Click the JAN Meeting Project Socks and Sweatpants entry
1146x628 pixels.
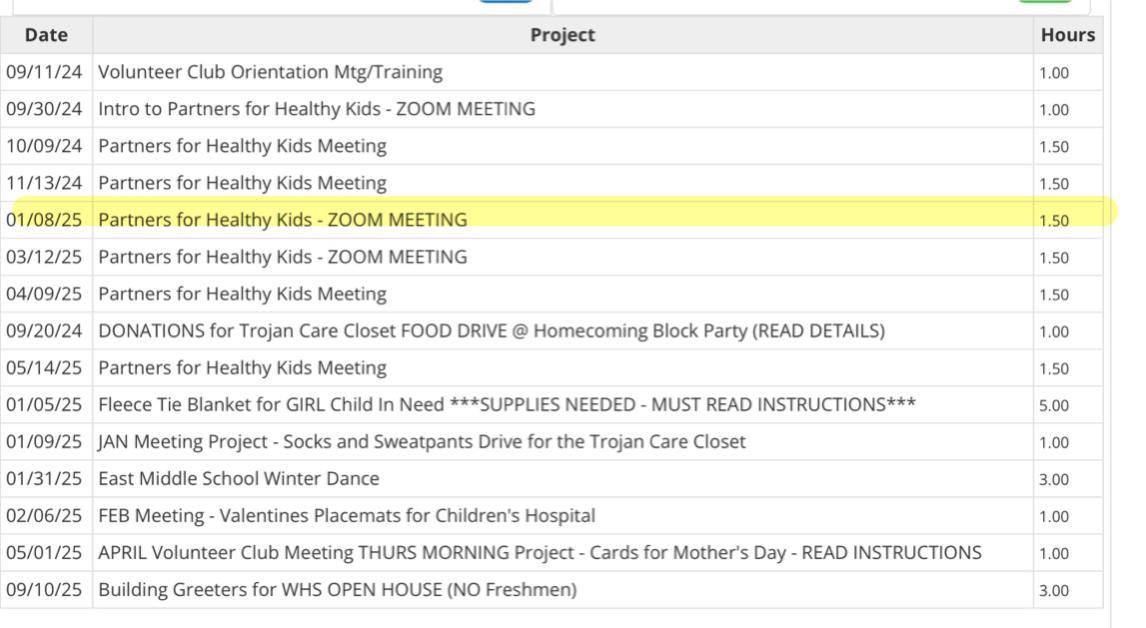coord(421,442)
